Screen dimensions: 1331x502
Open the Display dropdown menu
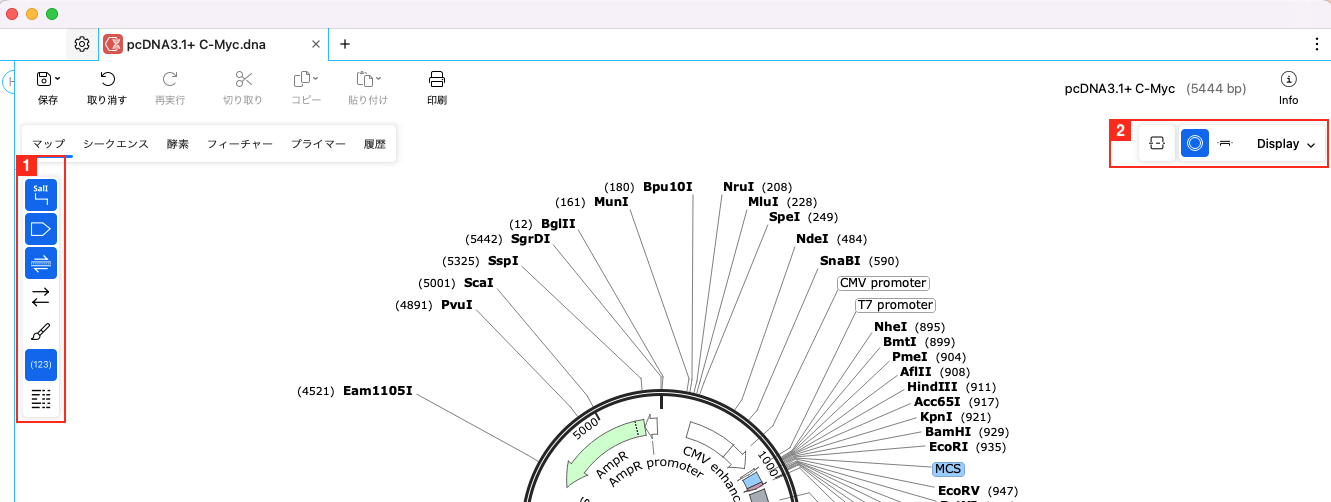click(1285, 144)
